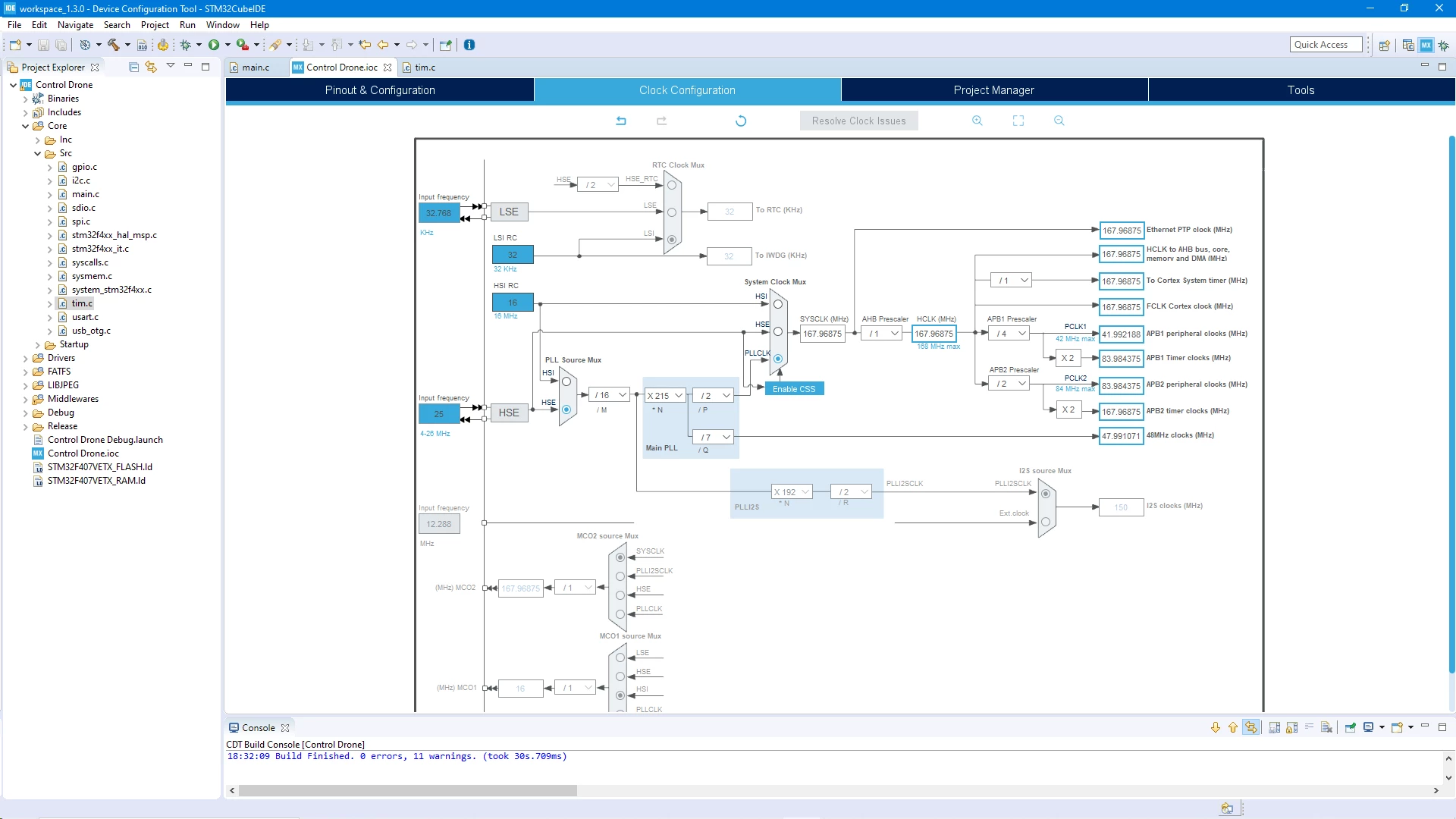1456x819 pixels.
Task: Click the Reset clock refresh icon
Action: click(x=741, y=121)
